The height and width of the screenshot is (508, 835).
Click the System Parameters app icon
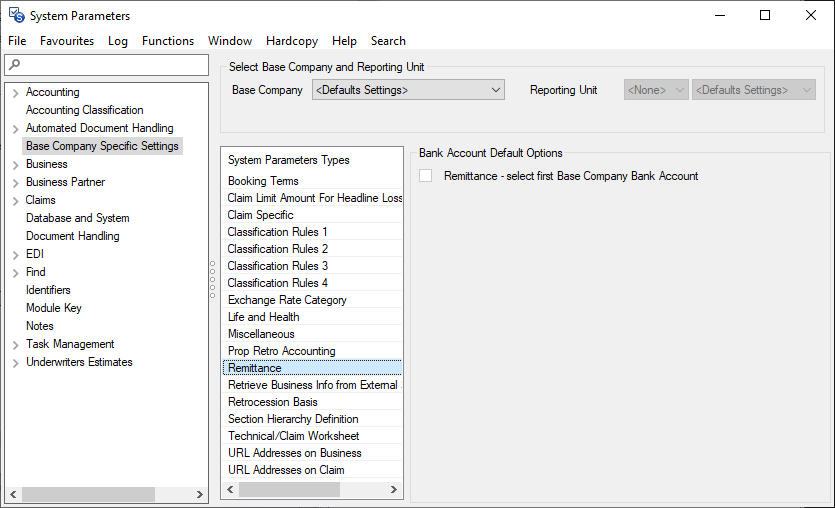point(15,15)
